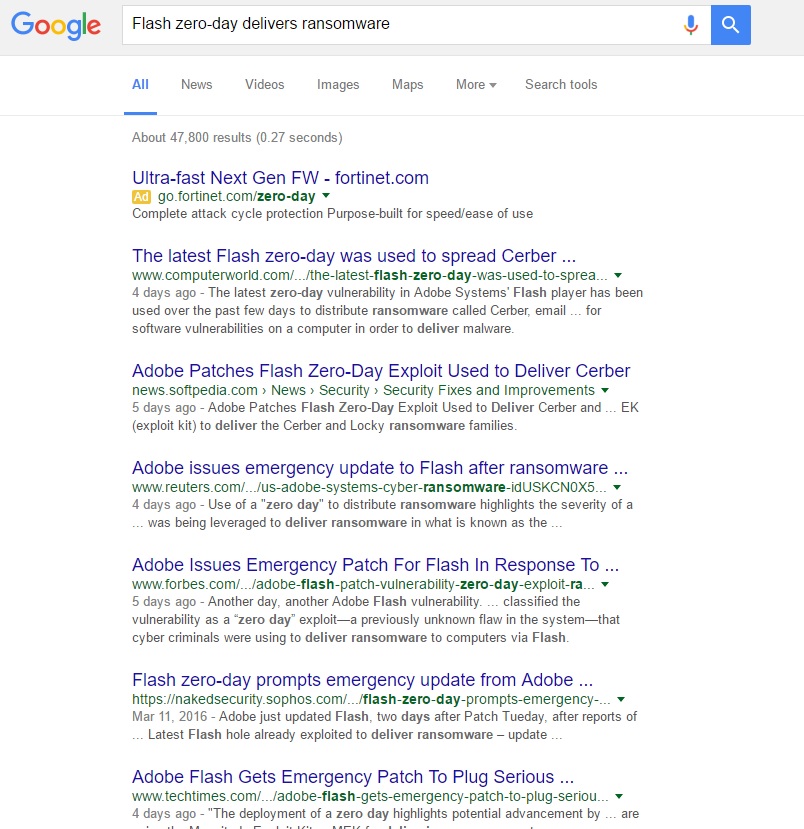Expand dropdown arrow beside reuters.com URL
The height and width of the screenshot is (829, 804).
(x=617, y=487)
